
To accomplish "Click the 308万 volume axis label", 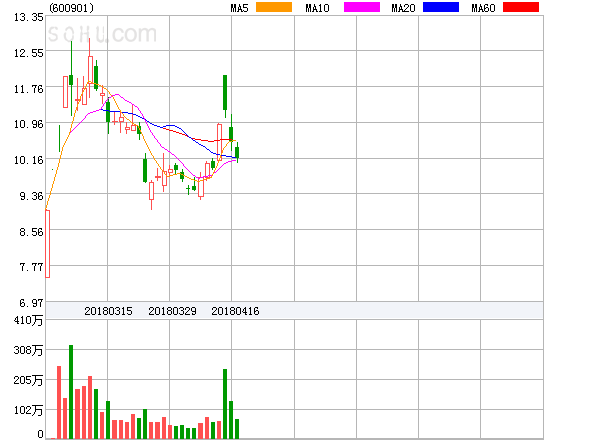I will 28,350.
